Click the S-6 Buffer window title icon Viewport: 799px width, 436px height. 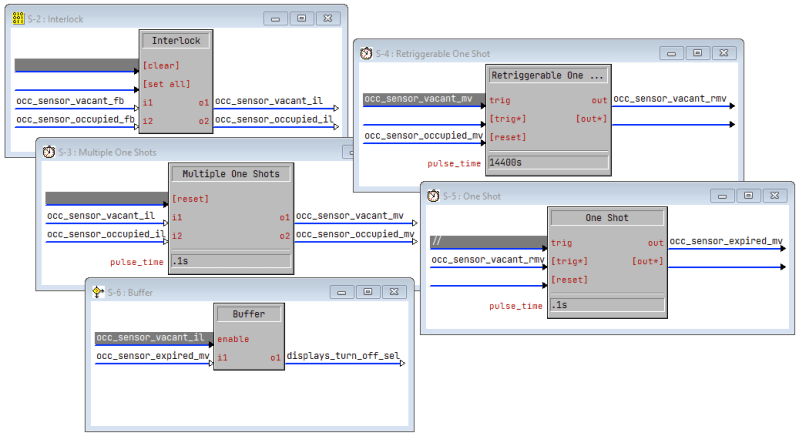click(97, 291)
